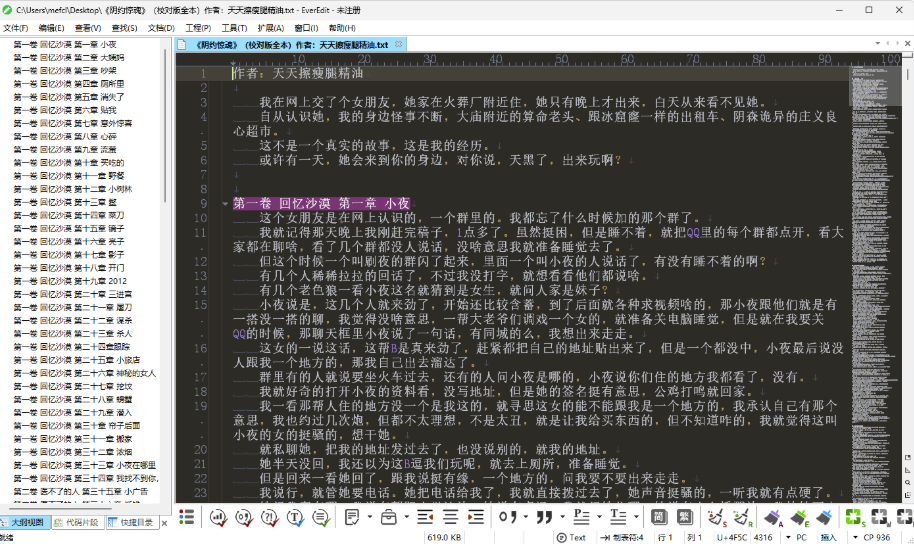Switch to the 代码片段 panel tab

[x=76, y=522]
